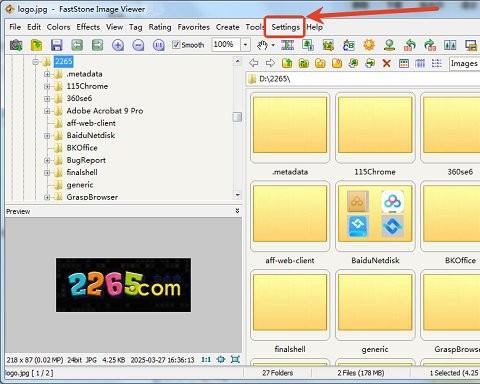Open the Effects menu
The width and height of the screenshot is (480, 384).
pos(88,27)
